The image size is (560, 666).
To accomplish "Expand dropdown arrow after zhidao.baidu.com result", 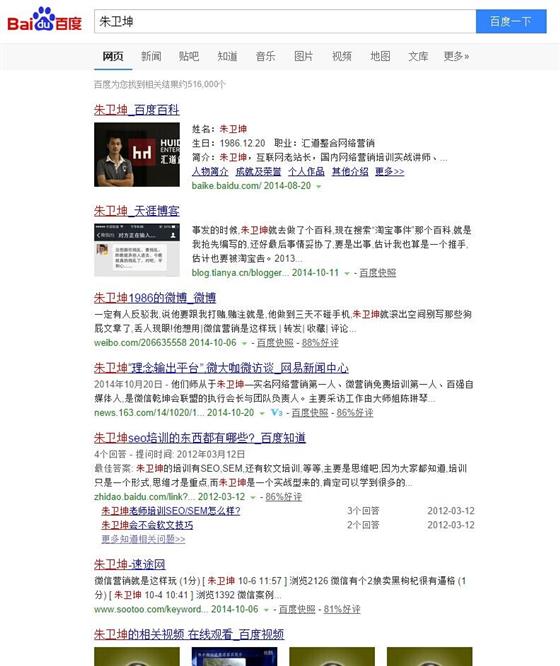I will point(253,497).
